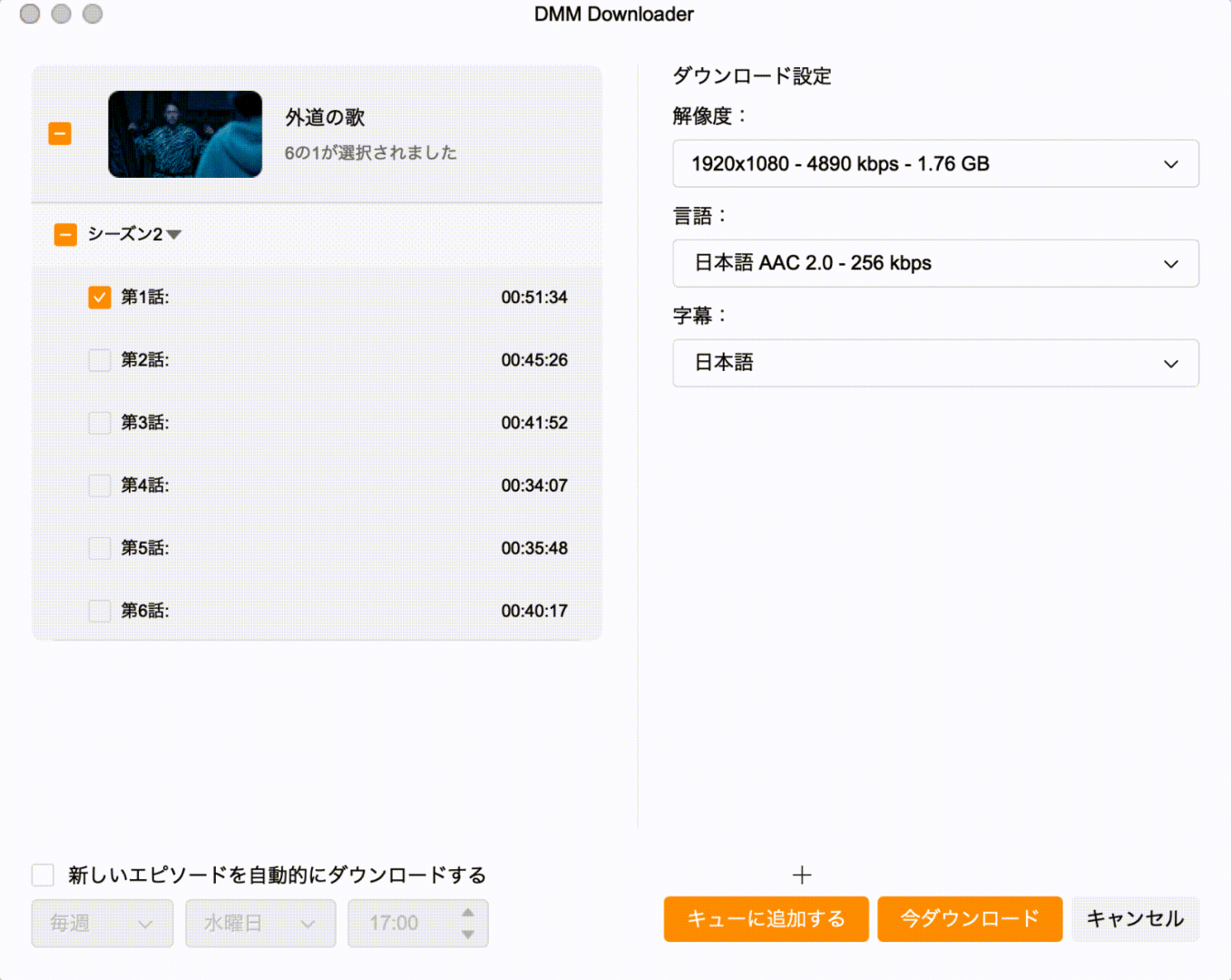Increase time with the stepper up arrow

tap(468, 913)
